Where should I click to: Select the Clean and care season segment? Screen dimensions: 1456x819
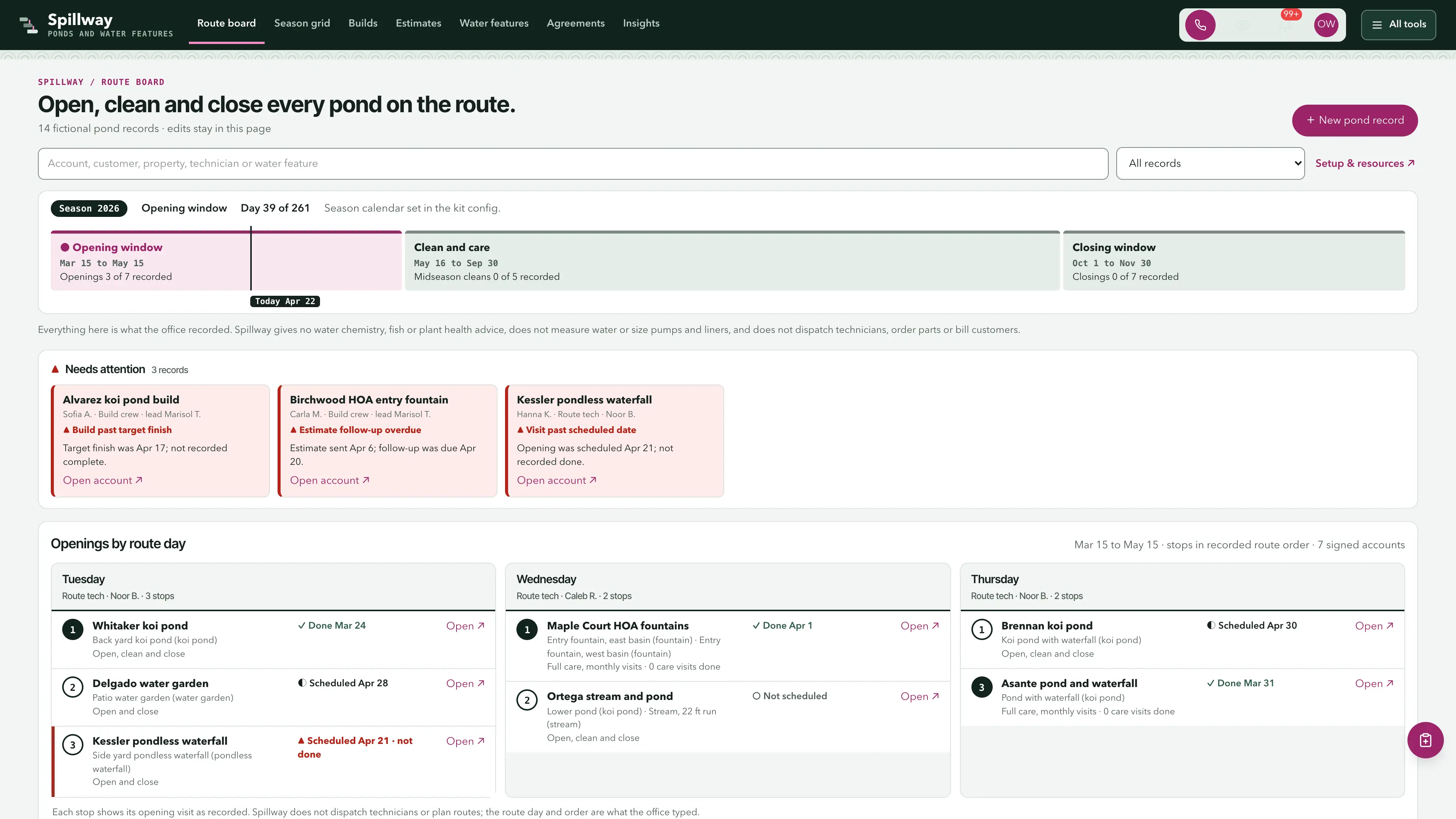pos(732,260)
